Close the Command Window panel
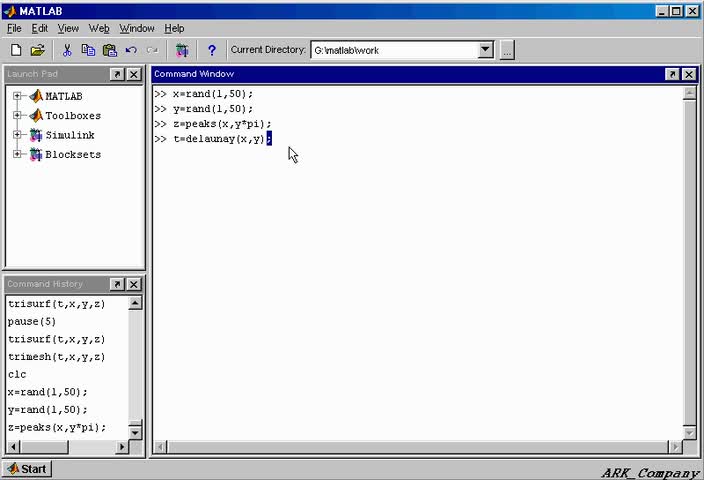 click(x=689, y=74)
